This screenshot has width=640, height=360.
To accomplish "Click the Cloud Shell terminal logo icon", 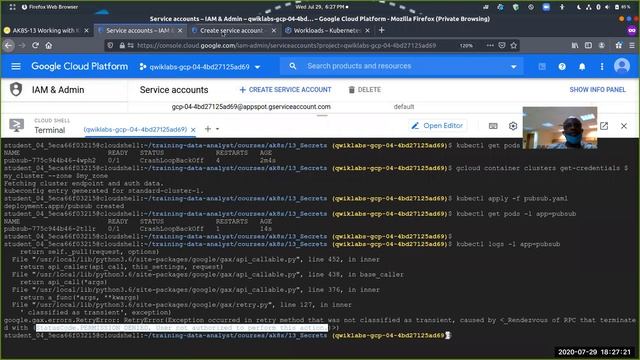I will pos(16,125).
